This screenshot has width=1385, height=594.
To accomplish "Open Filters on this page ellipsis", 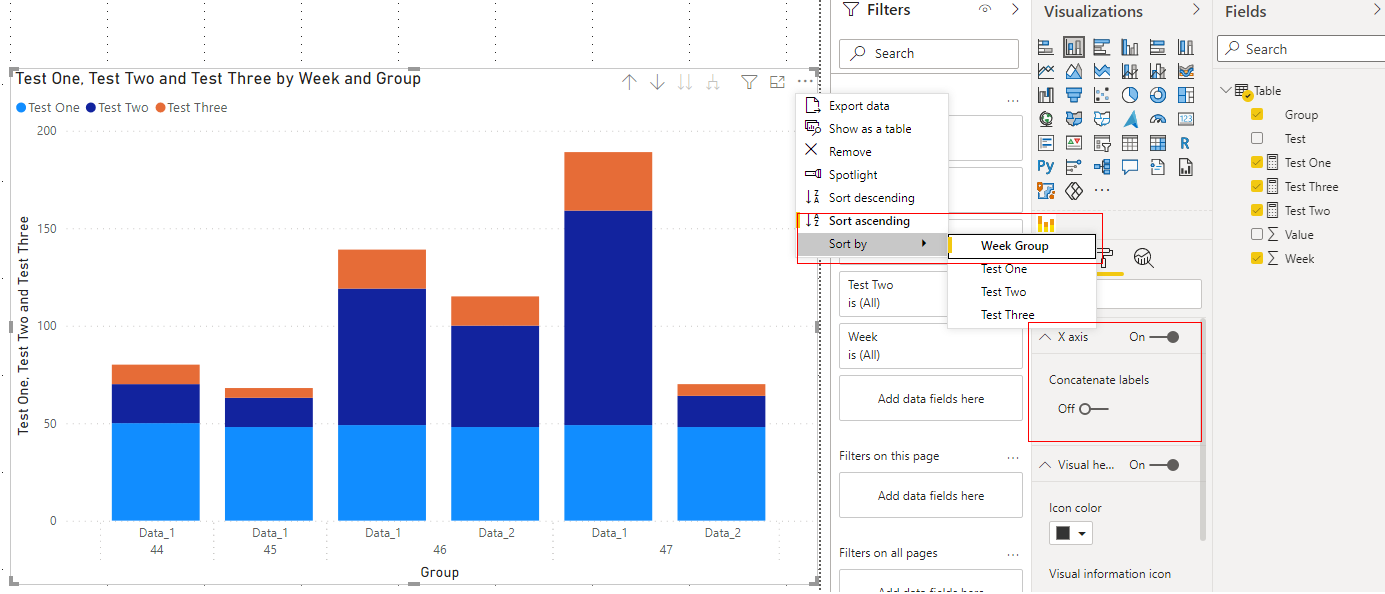I will click(x=1013, y=457).
